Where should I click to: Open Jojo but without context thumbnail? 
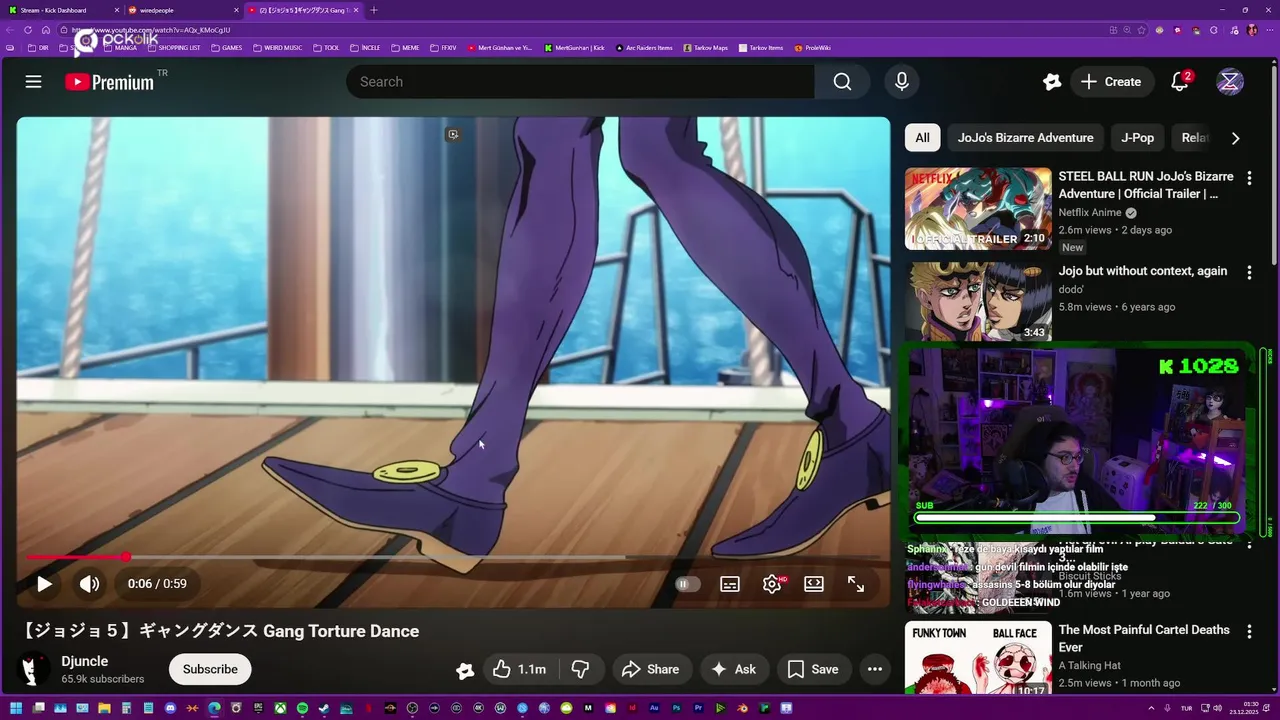[978, 302]
